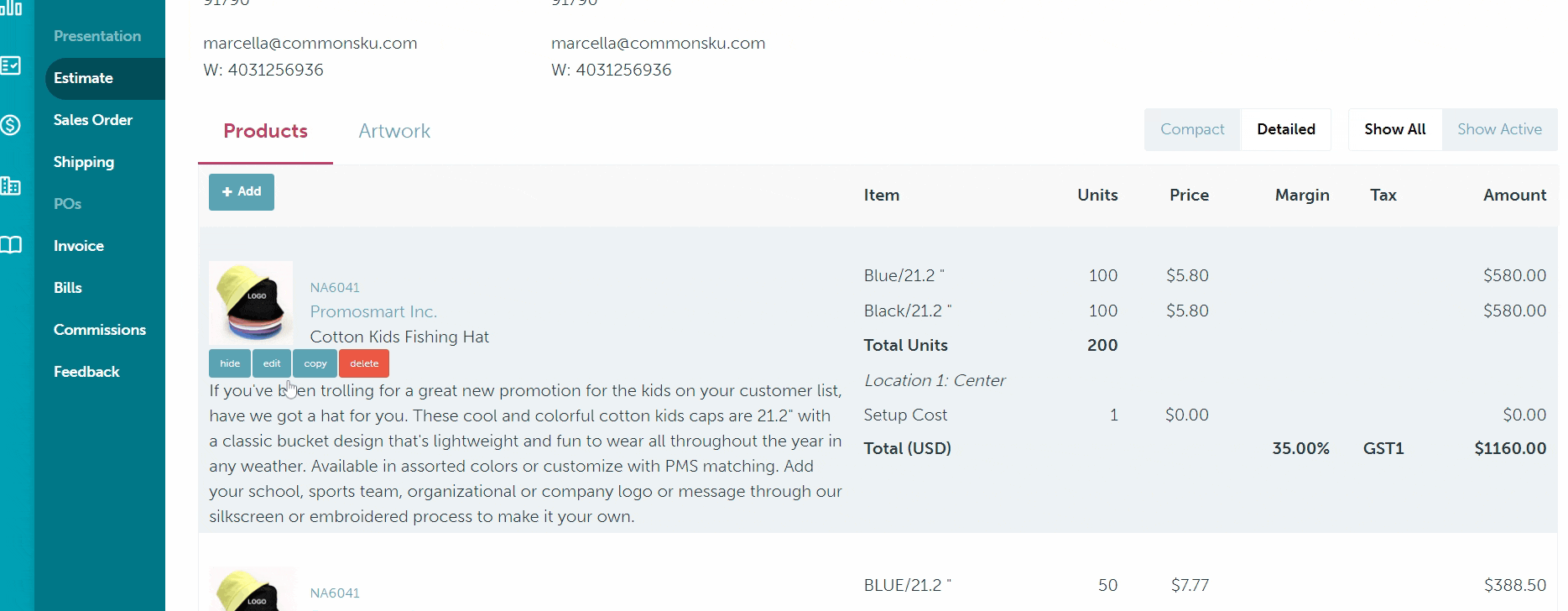Open the checklist icon in the left rail

pos(11,65)
